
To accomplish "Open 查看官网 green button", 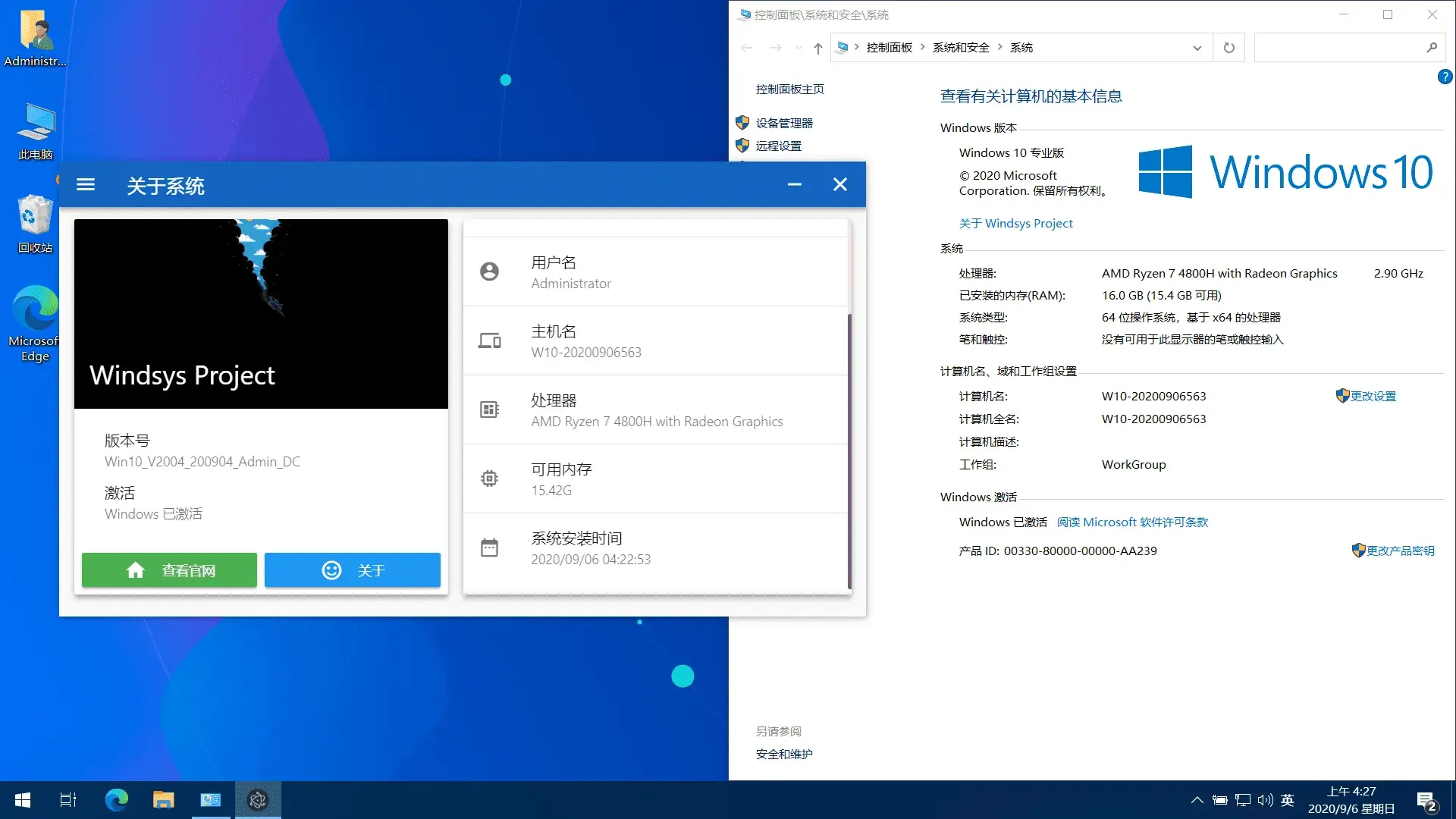I will tap(169, 570).
